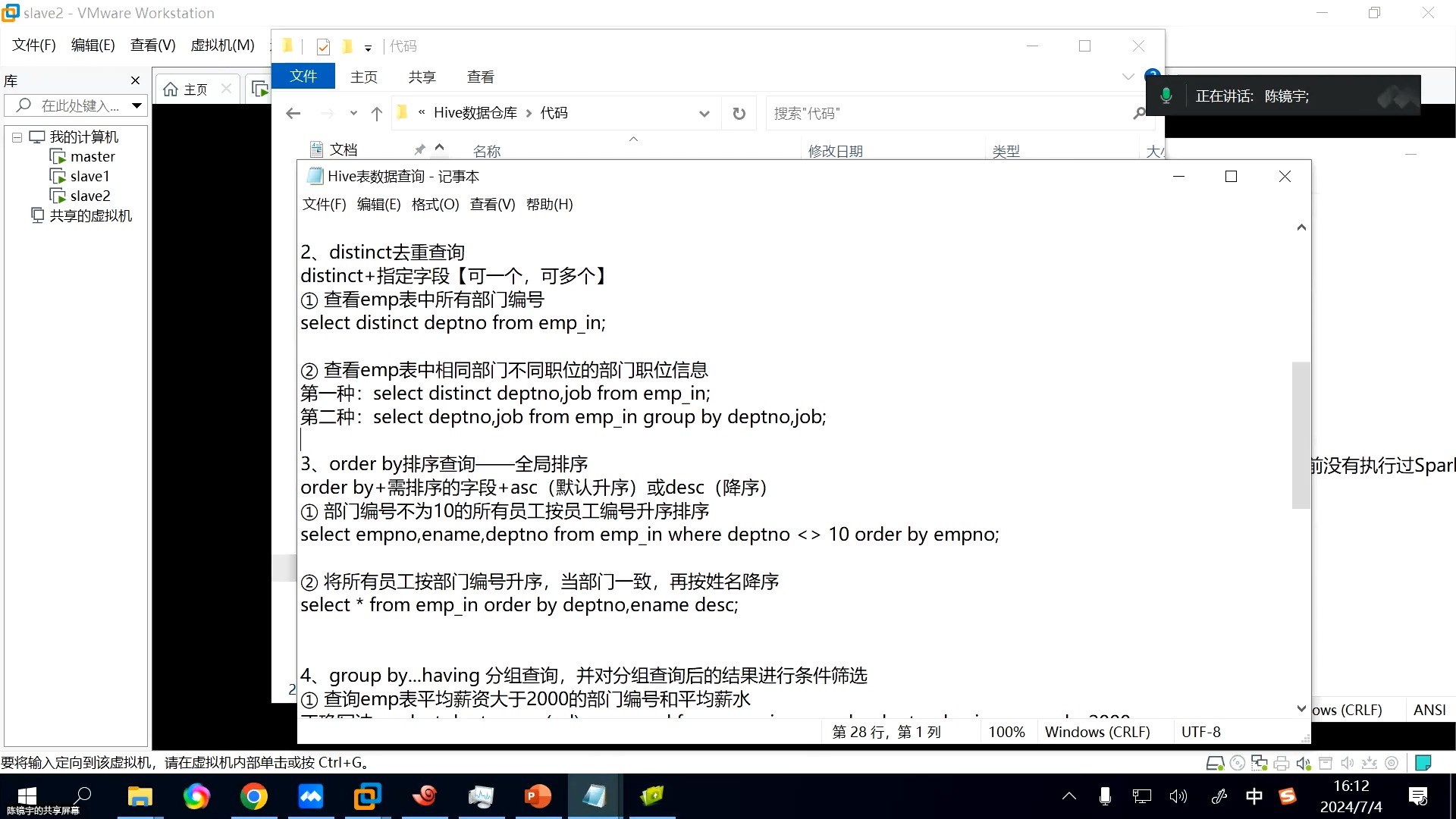This screenshot has height=819, width=1456.
Task: Click the Notepad scroll up arrow
Action: tap(1301, 227)
